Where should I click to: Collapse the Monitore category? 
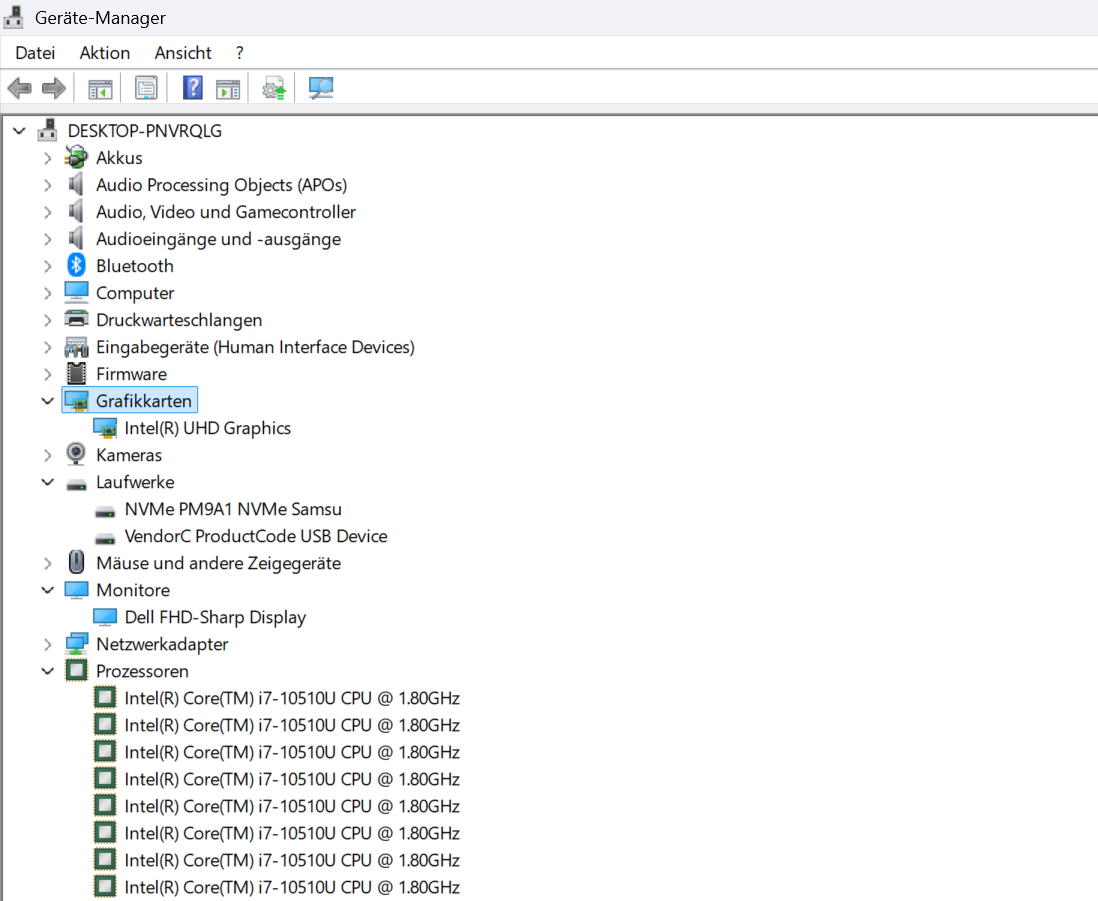tap(48, 590)
